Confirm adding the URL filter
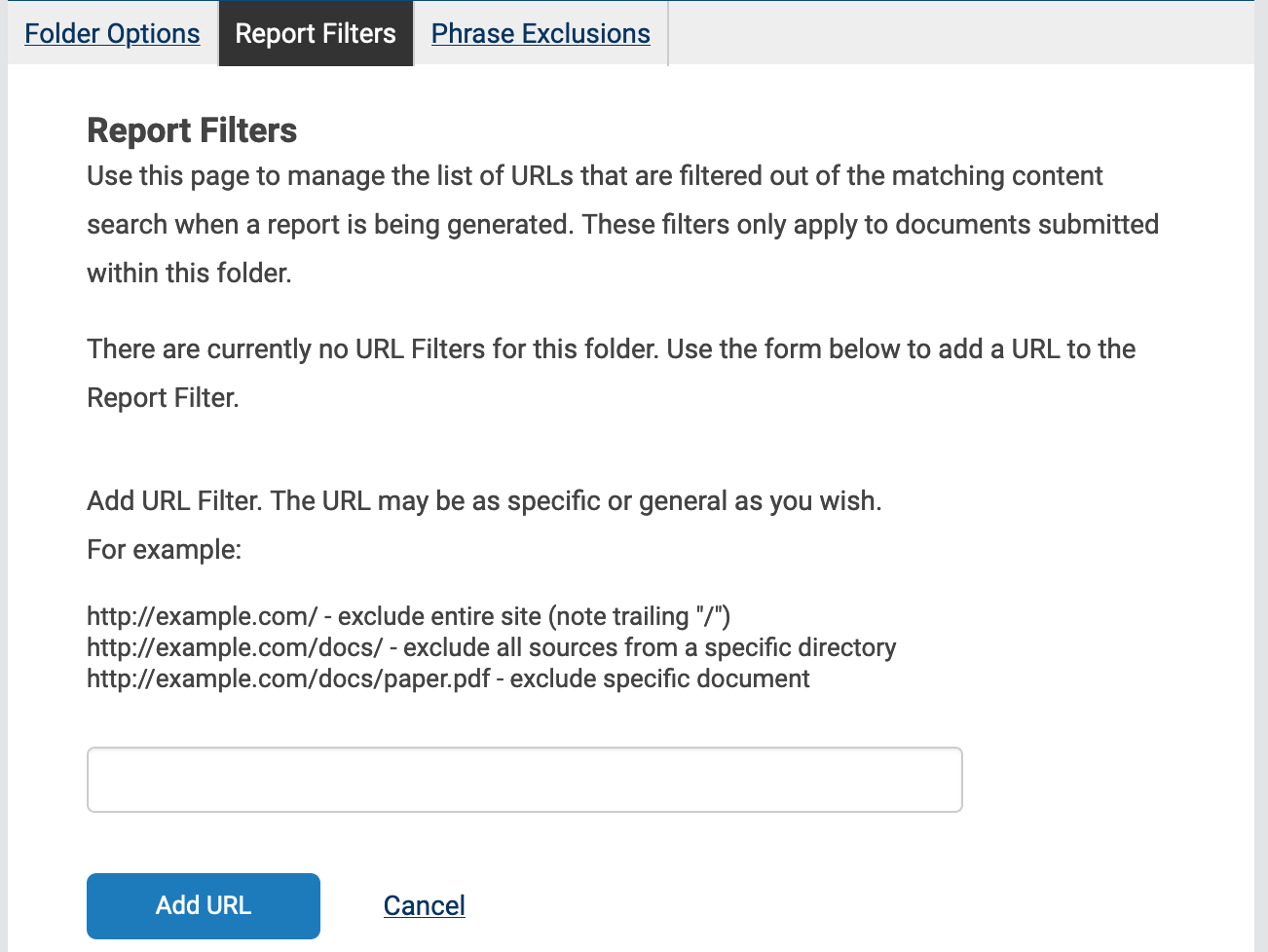1268x952 pixels. 203,905
